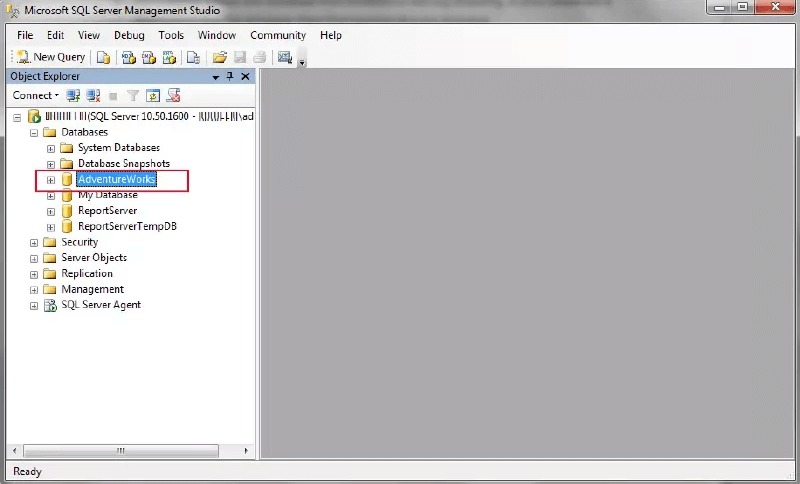Start a SQL Server Compact query

point(193,58)
